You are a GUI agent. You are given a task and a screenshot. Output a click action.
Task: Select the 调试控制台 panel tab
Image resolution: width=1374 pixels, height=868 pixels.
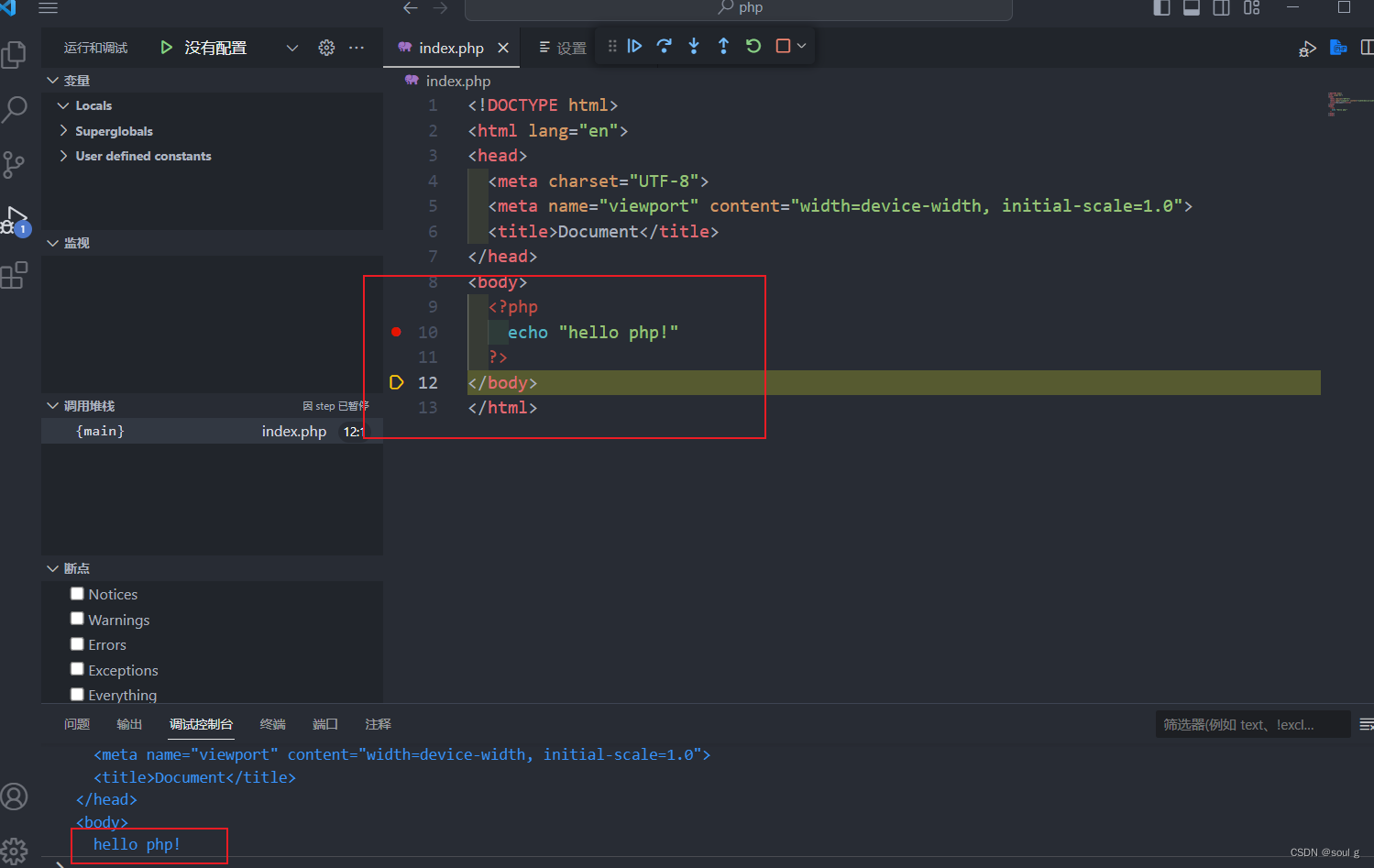click(202, 724)
